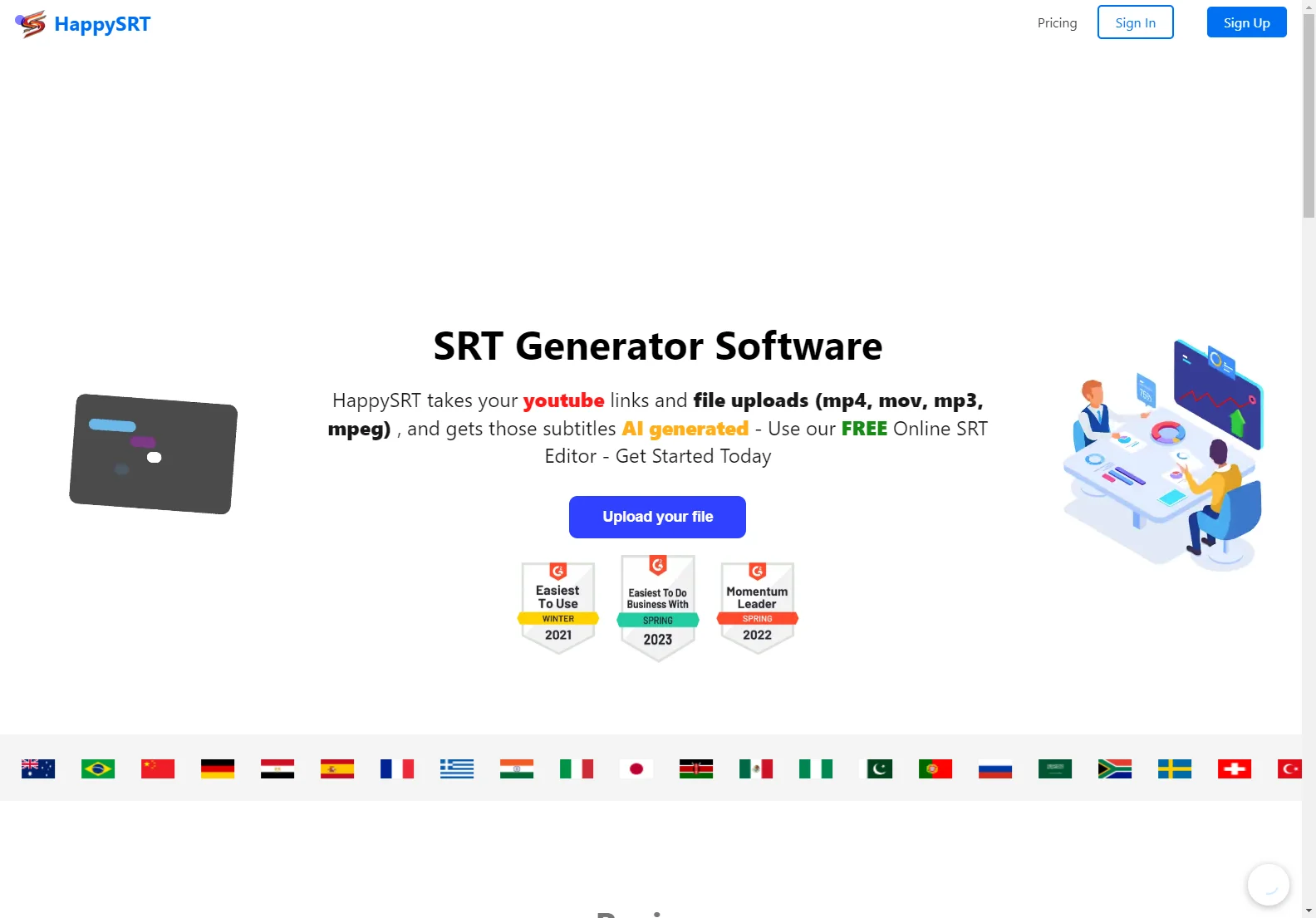Select the China flag

pos(158,768)
